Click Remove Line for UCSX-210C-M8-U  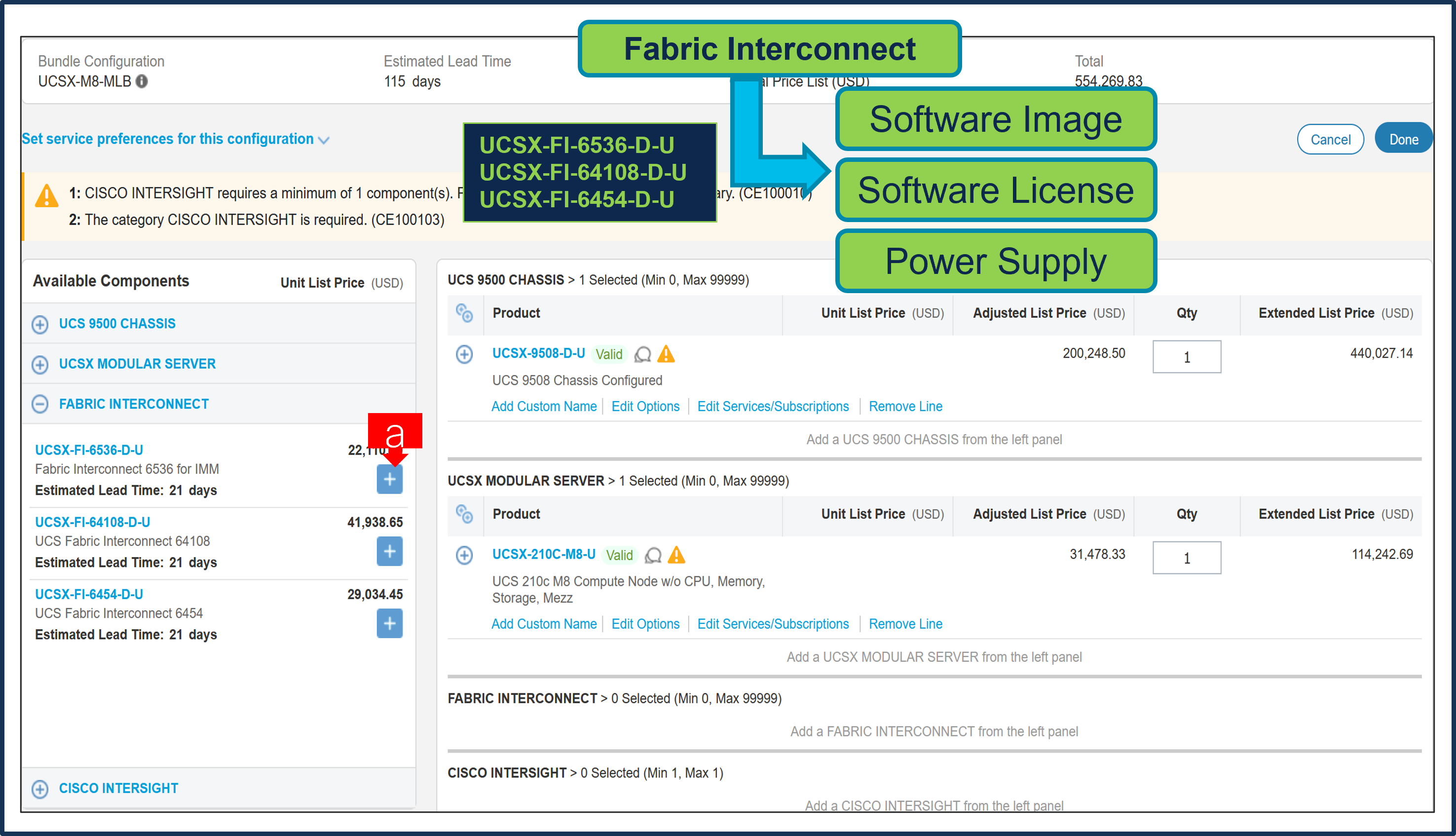[x=905, y=624]
